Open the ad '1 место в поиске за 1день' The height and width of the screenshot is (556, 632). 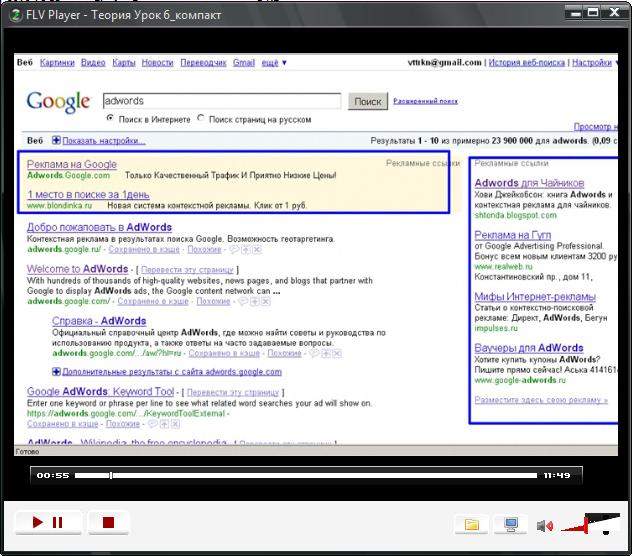(88, 195)
